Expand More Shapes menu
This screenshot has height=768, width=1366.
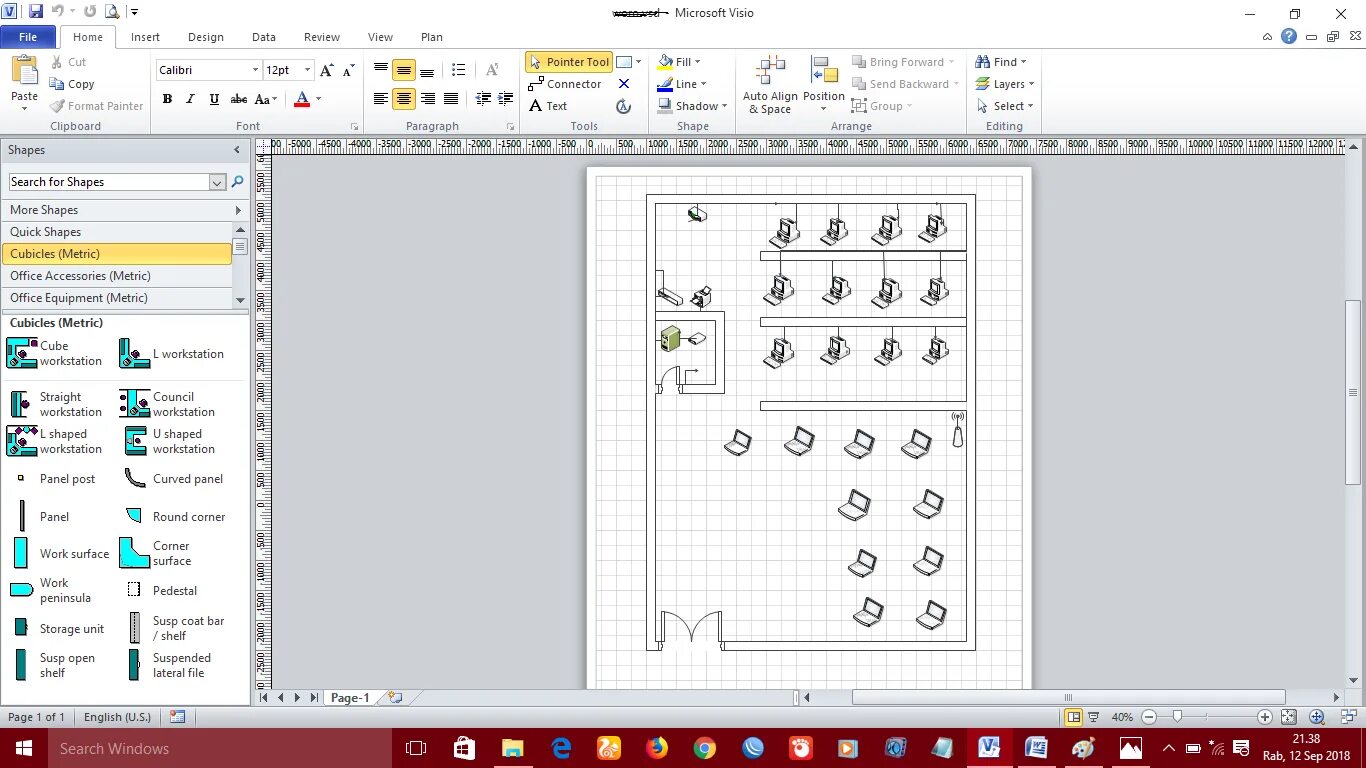click(x=124, y=210)
